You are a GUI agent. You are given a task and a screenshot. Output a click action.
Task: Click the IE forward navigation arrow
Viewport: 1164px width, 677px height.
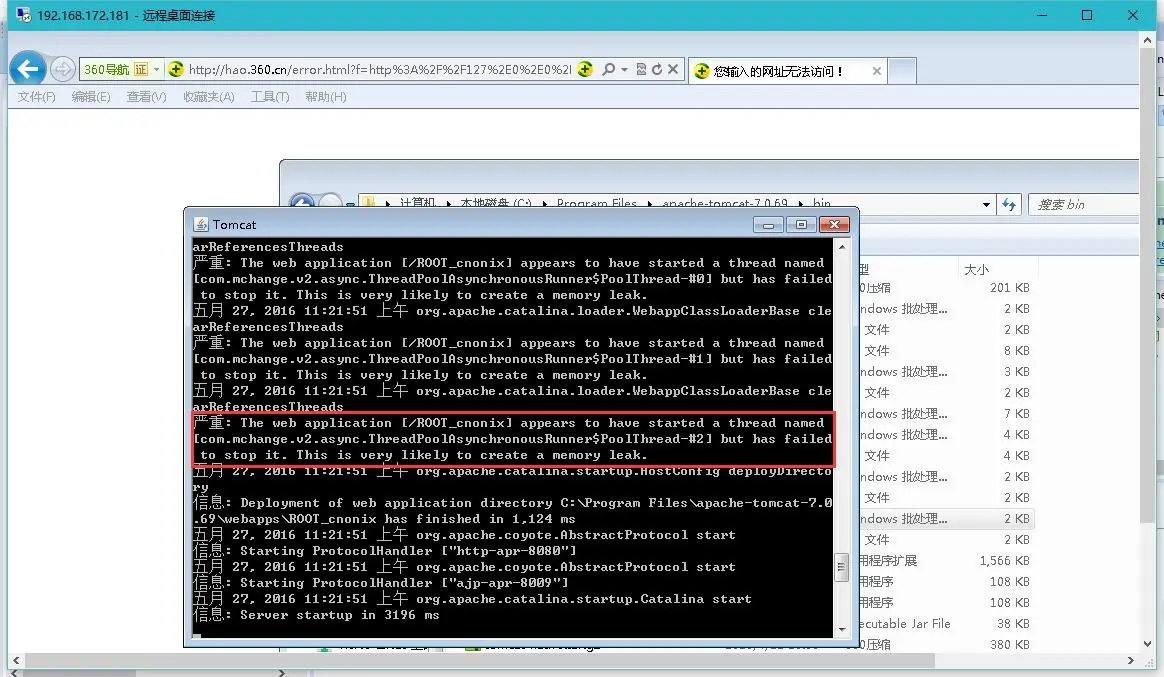pyautogui.click(x=63, y=70)
